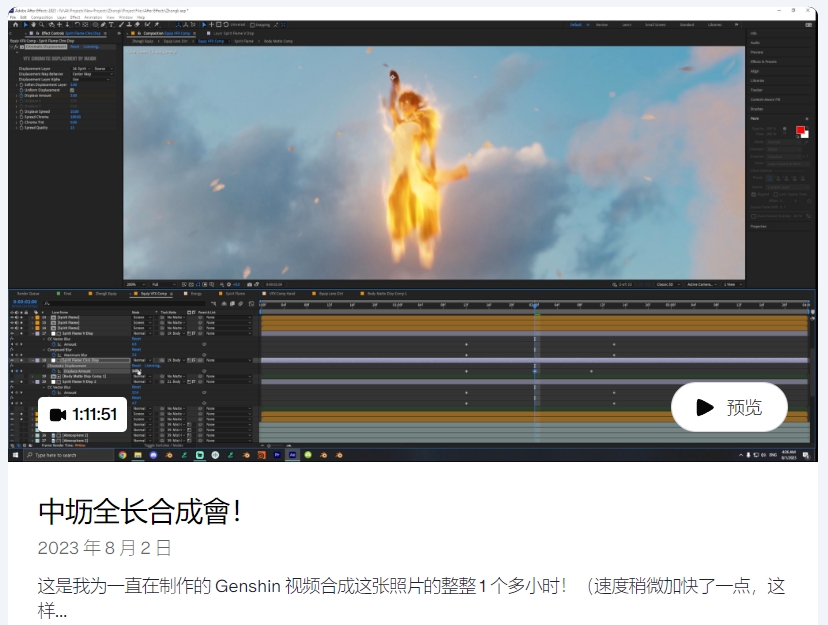
Task: Open the Displacement Map Behavior Center Map dropdown
Action: 92,74
